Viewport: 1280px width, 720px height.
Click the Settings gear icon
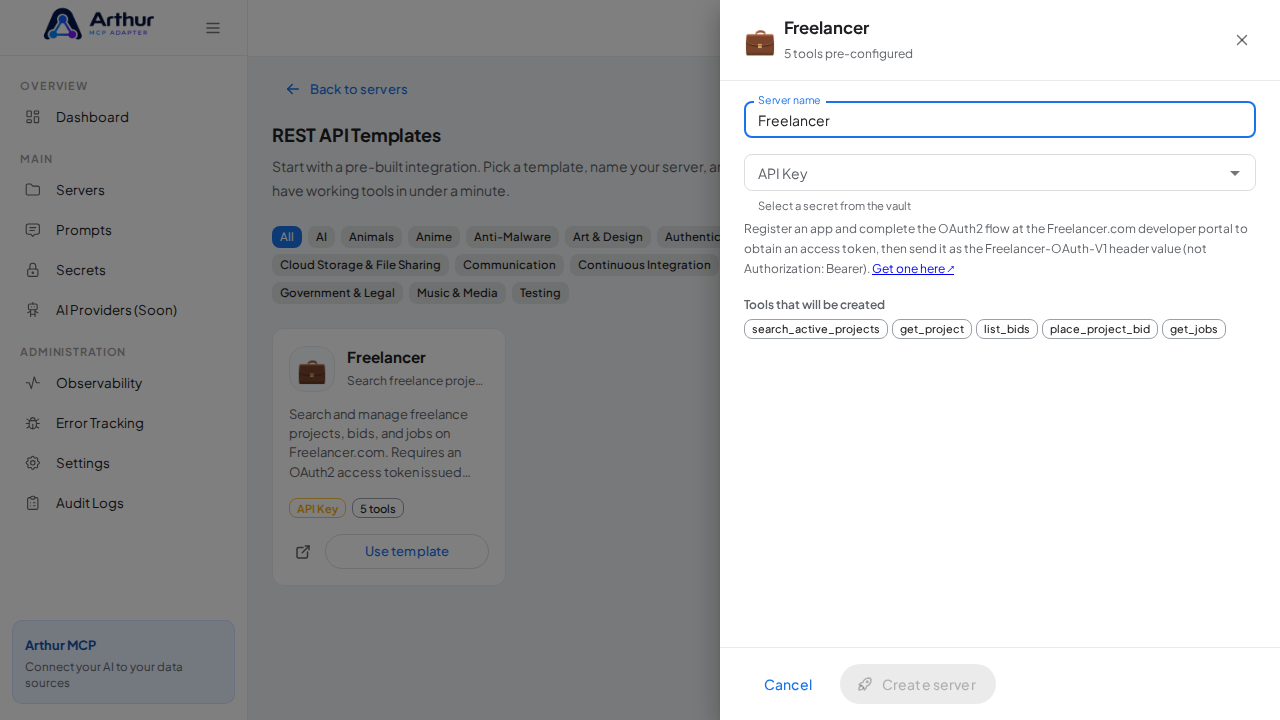33,463
